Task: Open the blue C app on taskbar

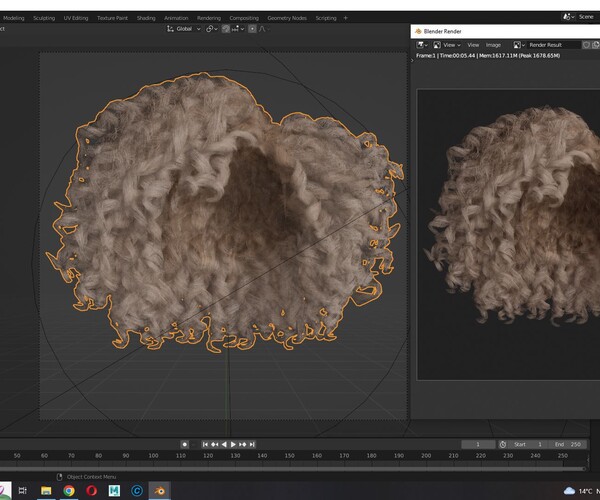Action: (137, 490)
